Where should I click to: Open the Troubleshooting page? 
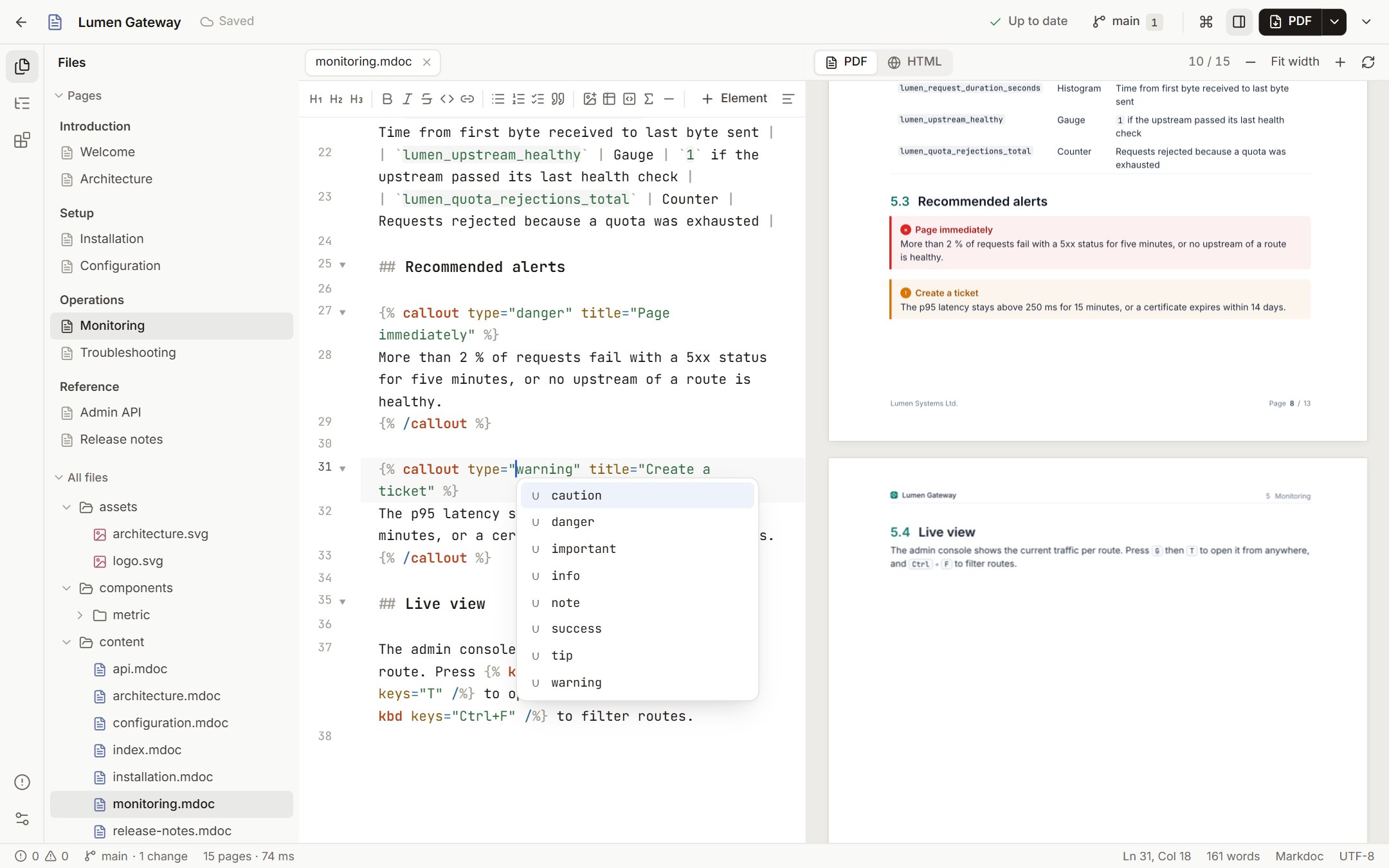click(171, 353)
